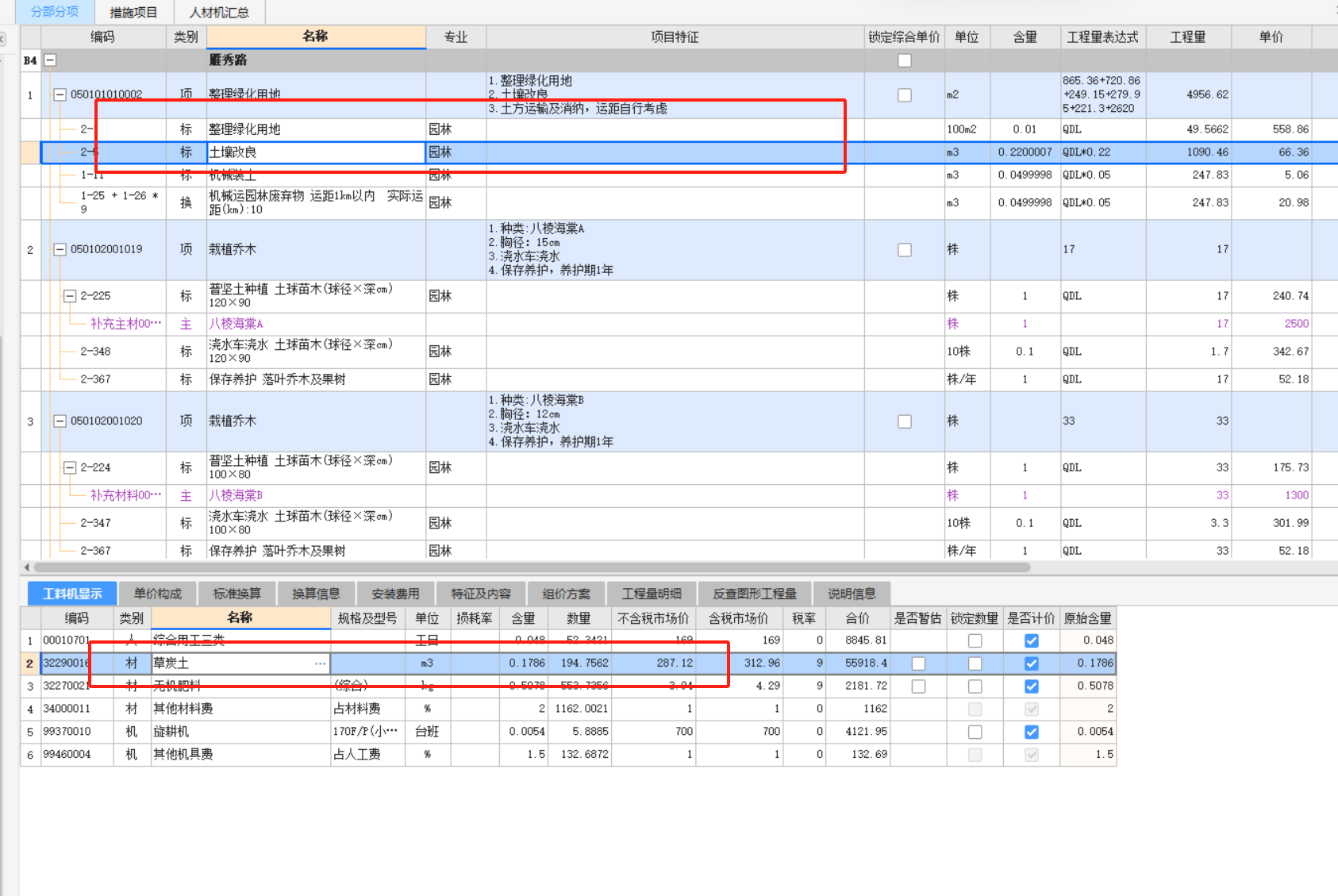Screen dimensions: 1338x896
Task: Click the 原始含量 column header
Action: (1088, 618)
